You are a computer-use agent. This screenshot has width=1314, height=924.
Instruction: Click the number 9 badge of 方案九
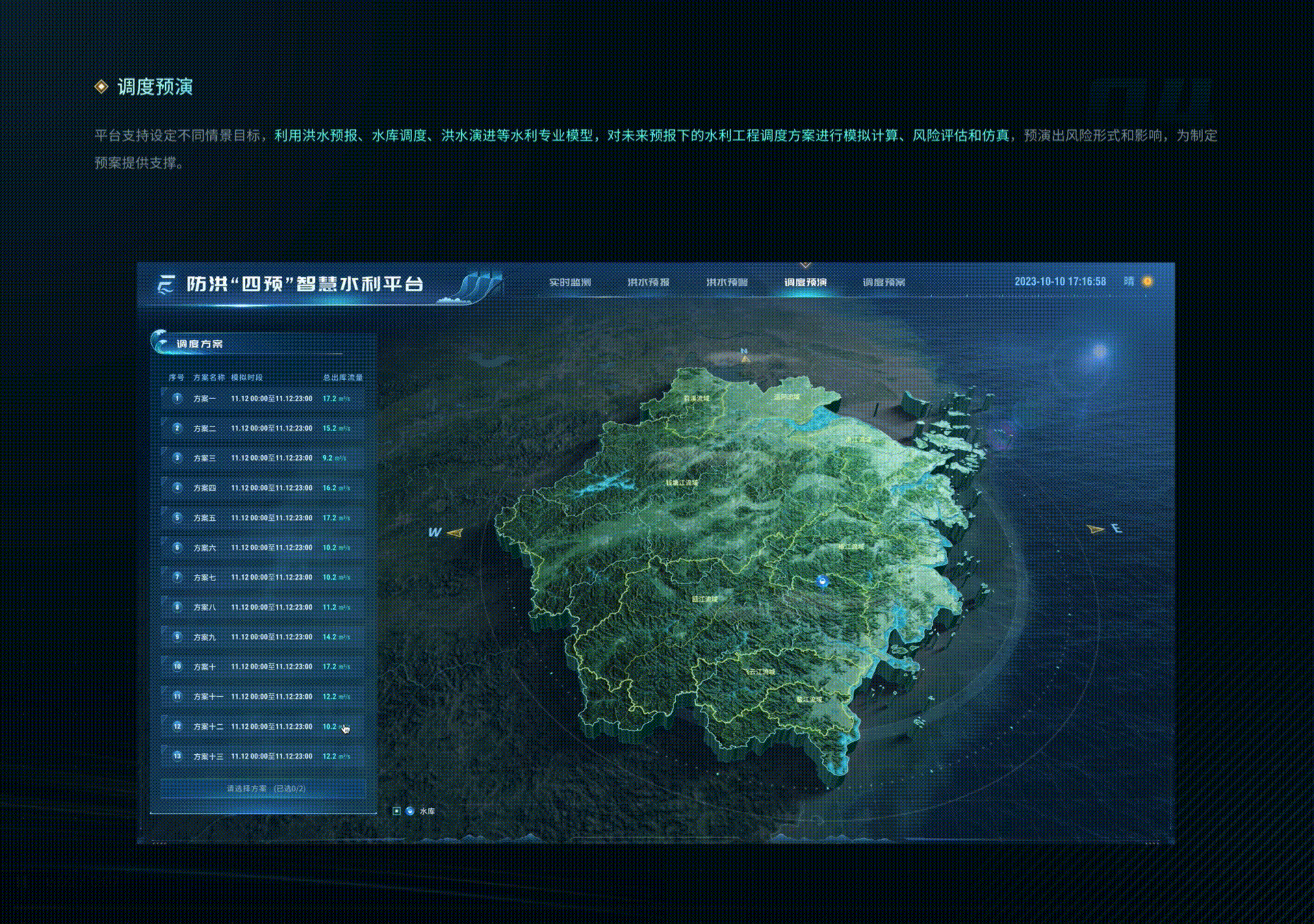[177, 637]
